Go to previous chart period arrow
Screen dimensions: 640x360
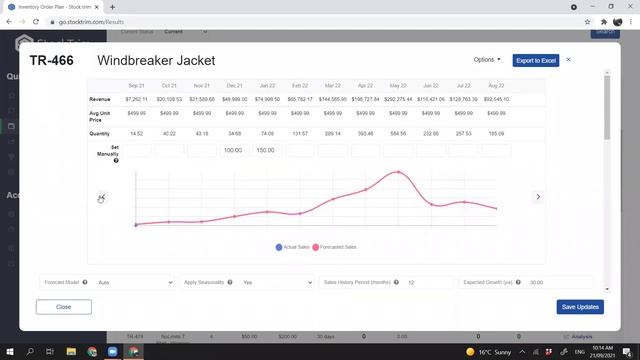coord(101,198)
